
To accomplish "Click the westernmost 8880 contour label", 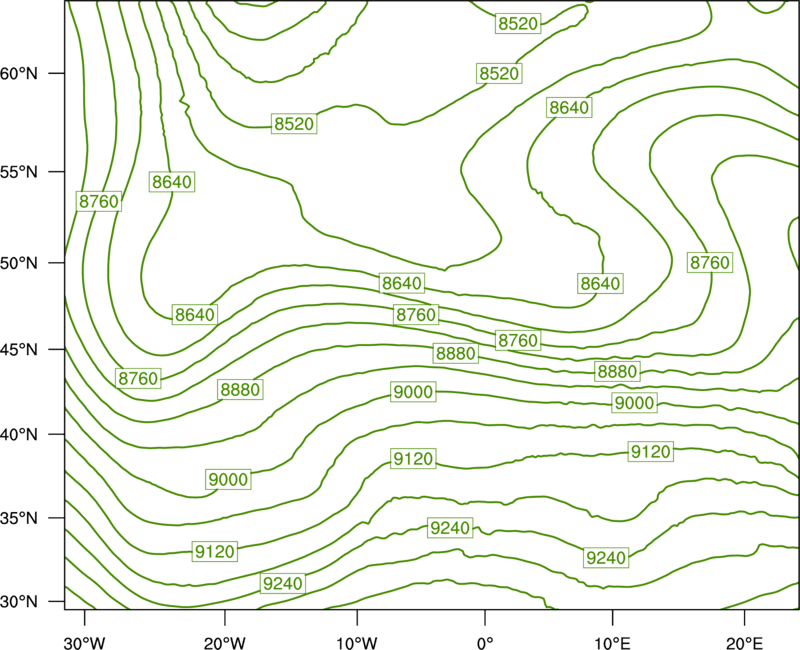I will pos(240,390).
